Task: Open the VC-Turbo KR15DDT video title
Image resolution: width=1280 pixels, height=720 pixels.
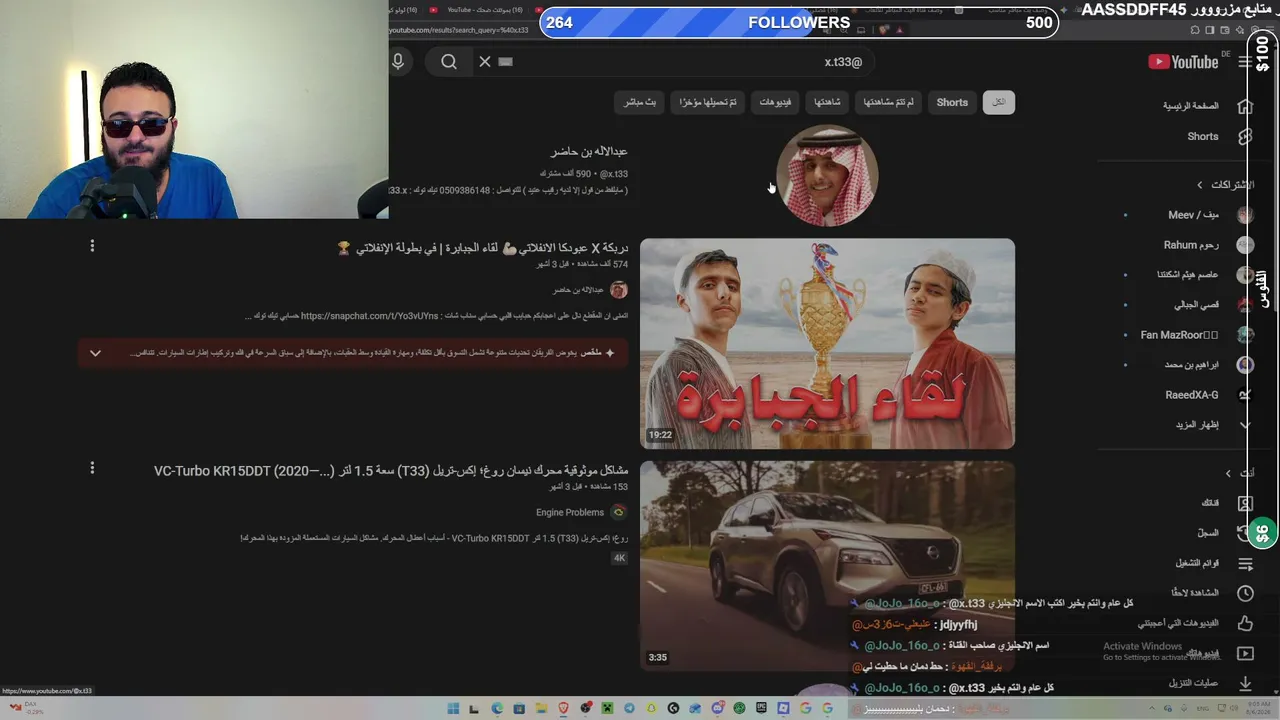Action: 391,471
